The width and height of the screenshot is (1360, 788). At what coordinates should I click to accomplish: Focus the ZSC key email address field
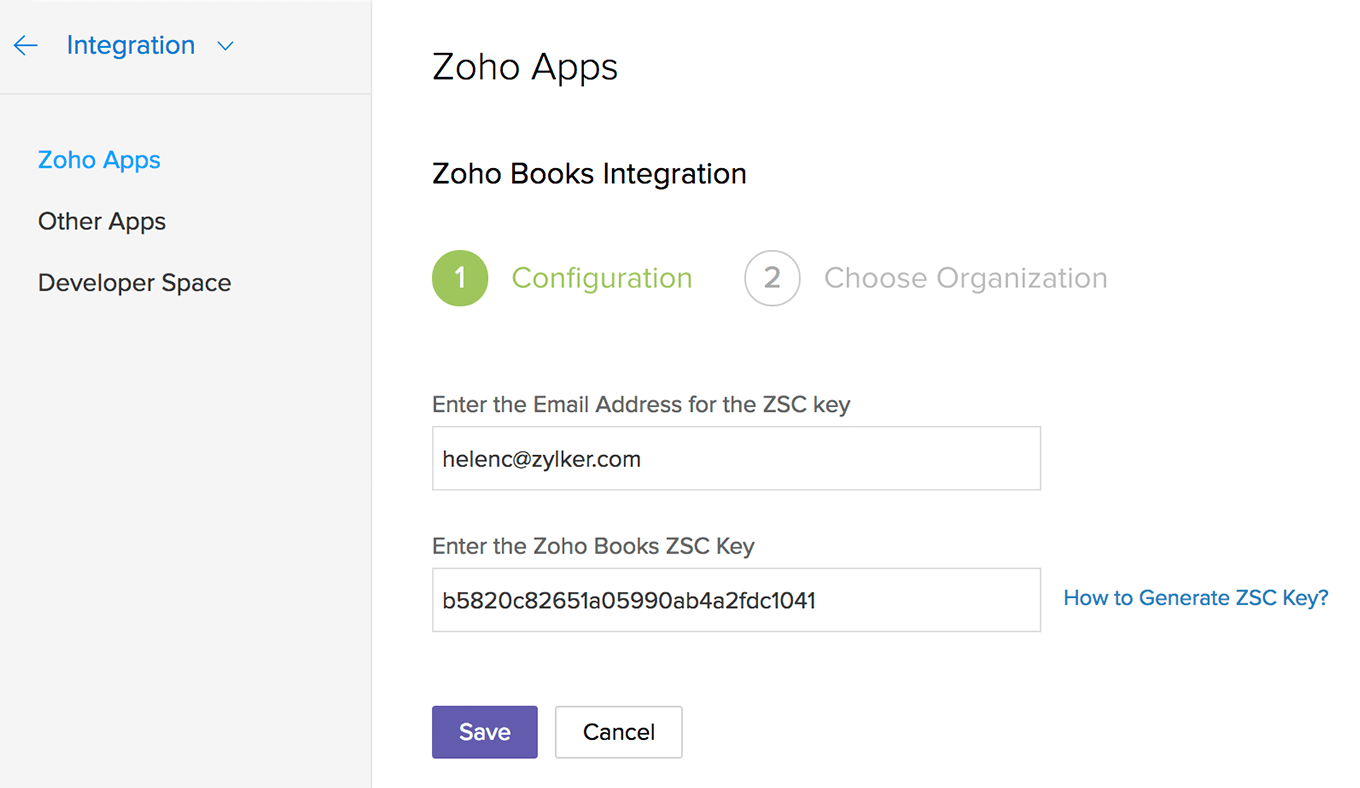point(736,458)
